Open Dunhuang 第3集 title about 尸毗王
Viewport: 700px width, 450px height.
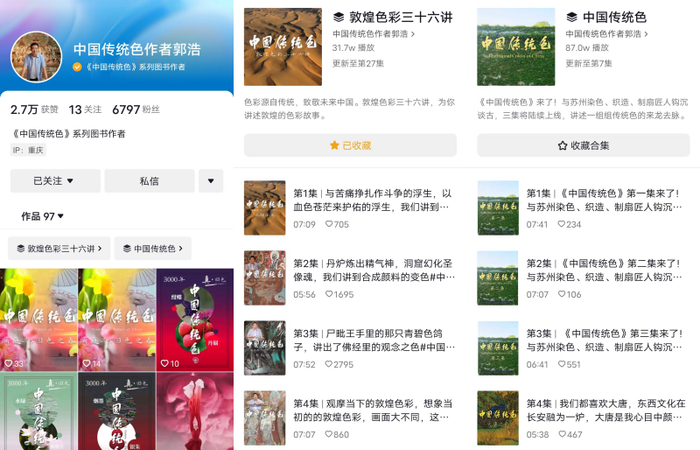374,340
